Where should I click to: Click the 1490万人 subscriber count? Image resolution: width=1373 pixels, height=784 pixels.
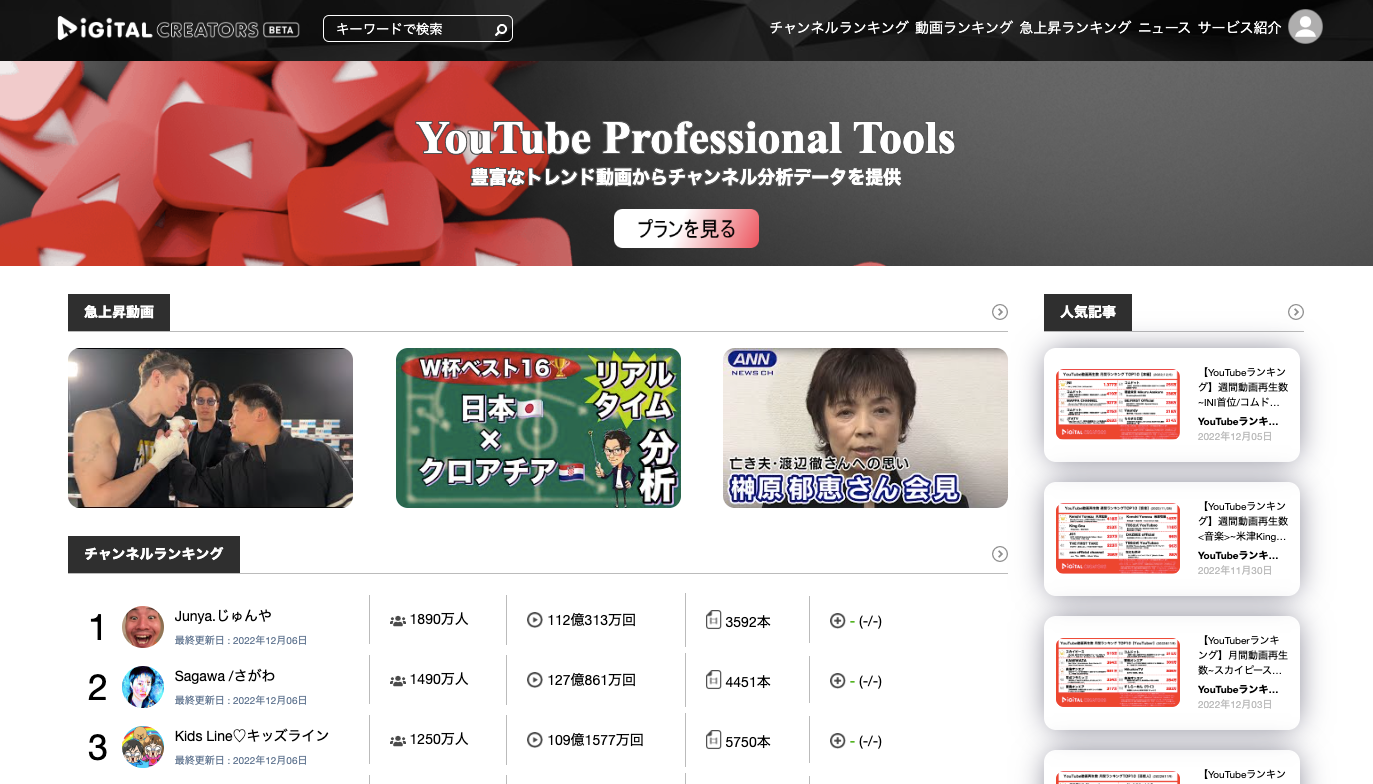click(x=439, y=680)
